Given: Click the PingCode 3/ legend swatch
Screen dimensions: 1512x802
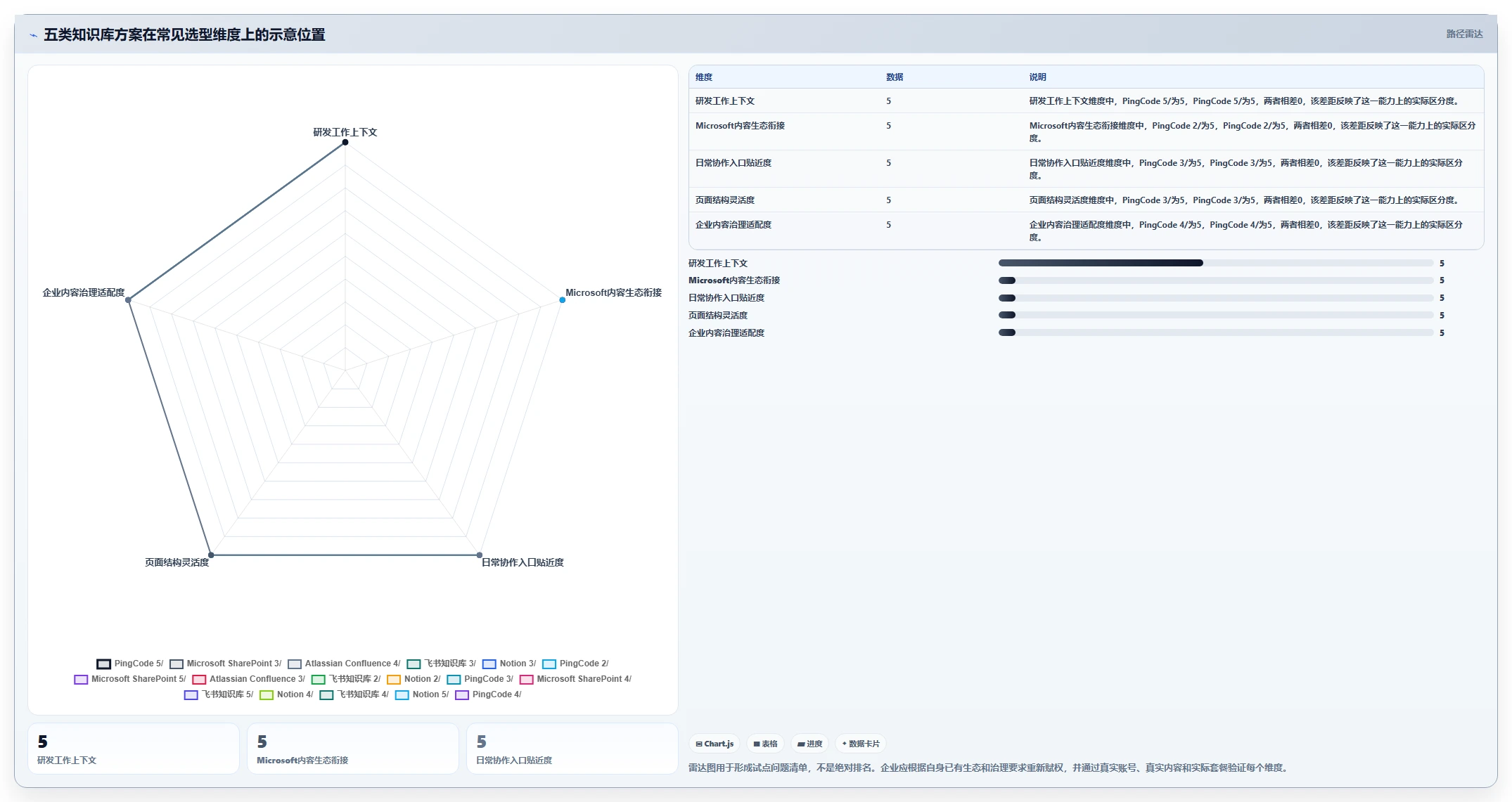Looking at the screenshot, I should [x=454, y=679].
